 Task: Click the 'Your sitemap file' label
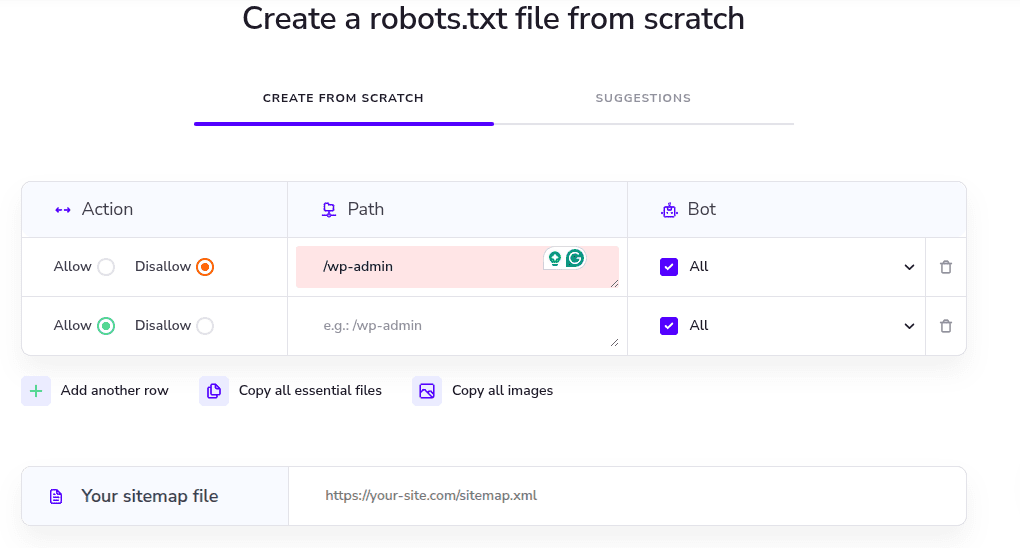(x=150, y=497)
